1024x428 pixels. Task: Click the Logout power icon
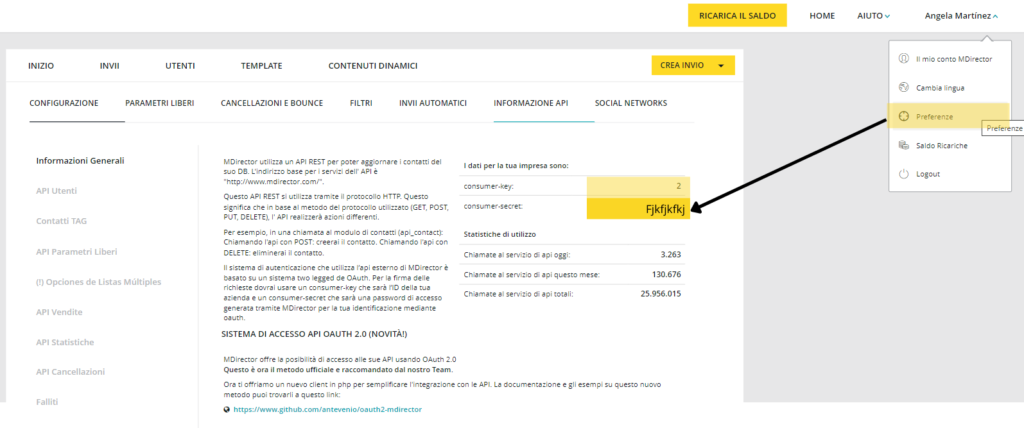904,174
